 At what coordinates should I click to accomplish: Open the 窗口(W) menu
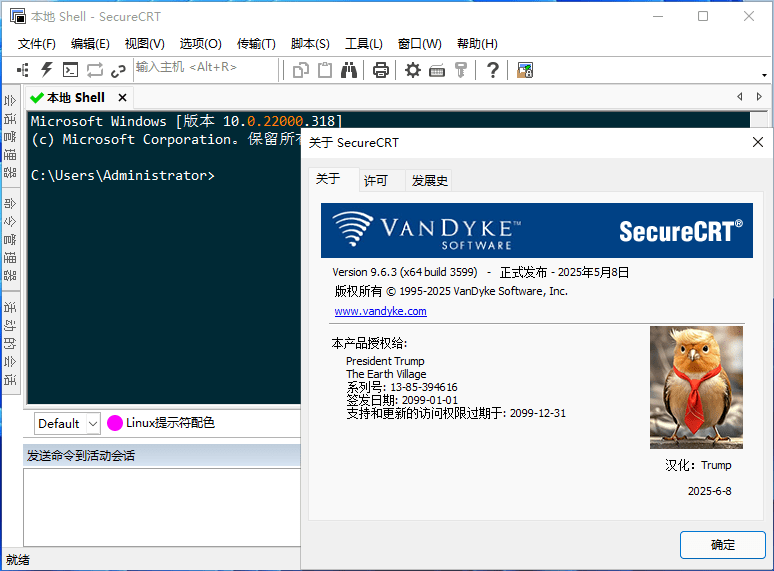click(420, 44)
